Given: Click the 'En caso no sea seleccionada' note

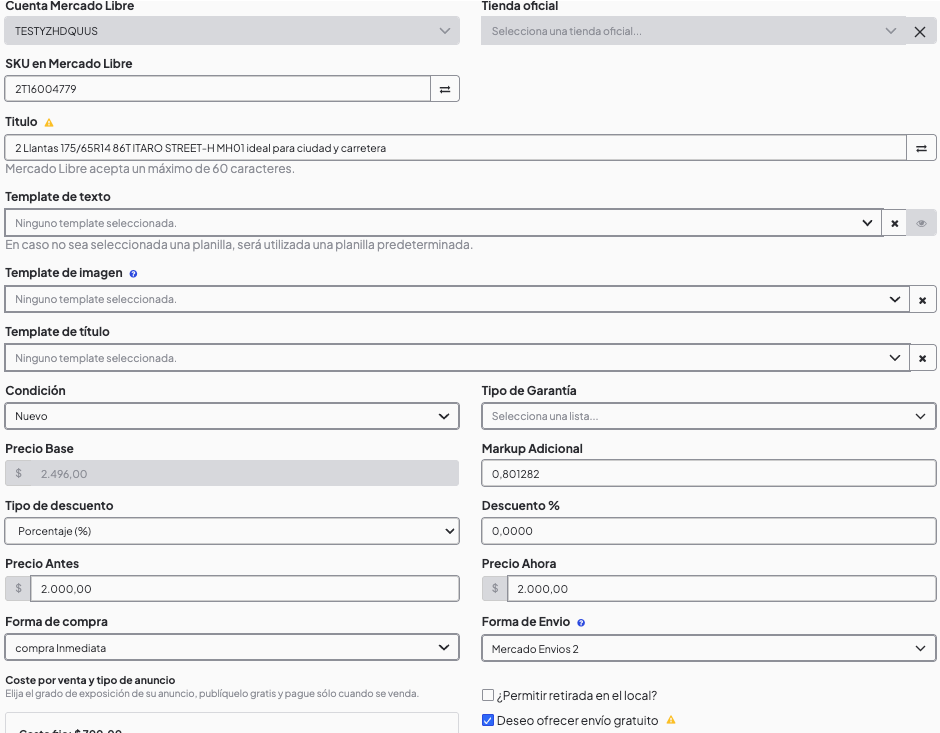Looking at the screenshot, I should click(239, 245).
